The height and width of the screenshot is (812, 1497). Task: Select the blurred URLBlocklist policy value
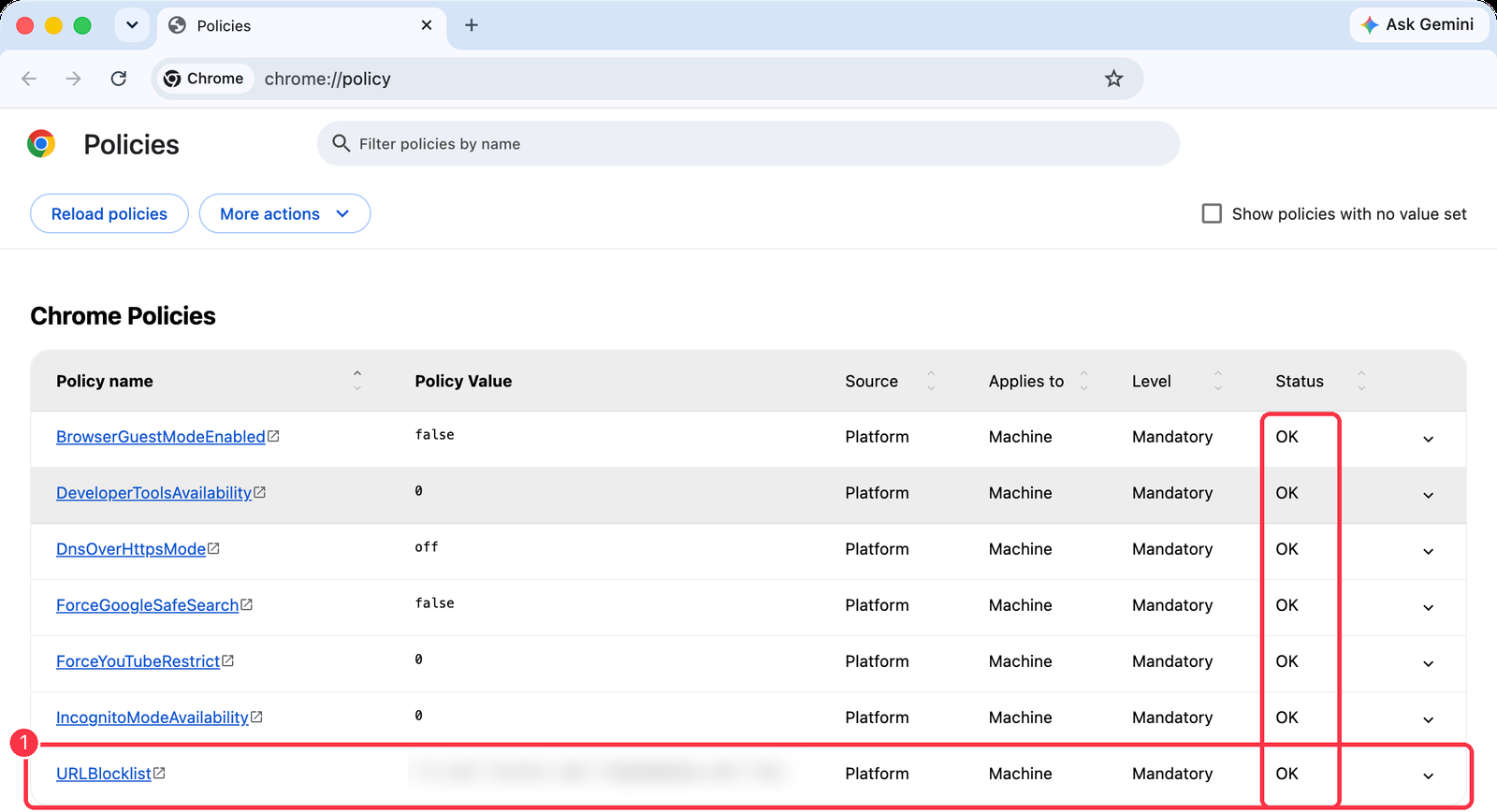tap(600, 773)
